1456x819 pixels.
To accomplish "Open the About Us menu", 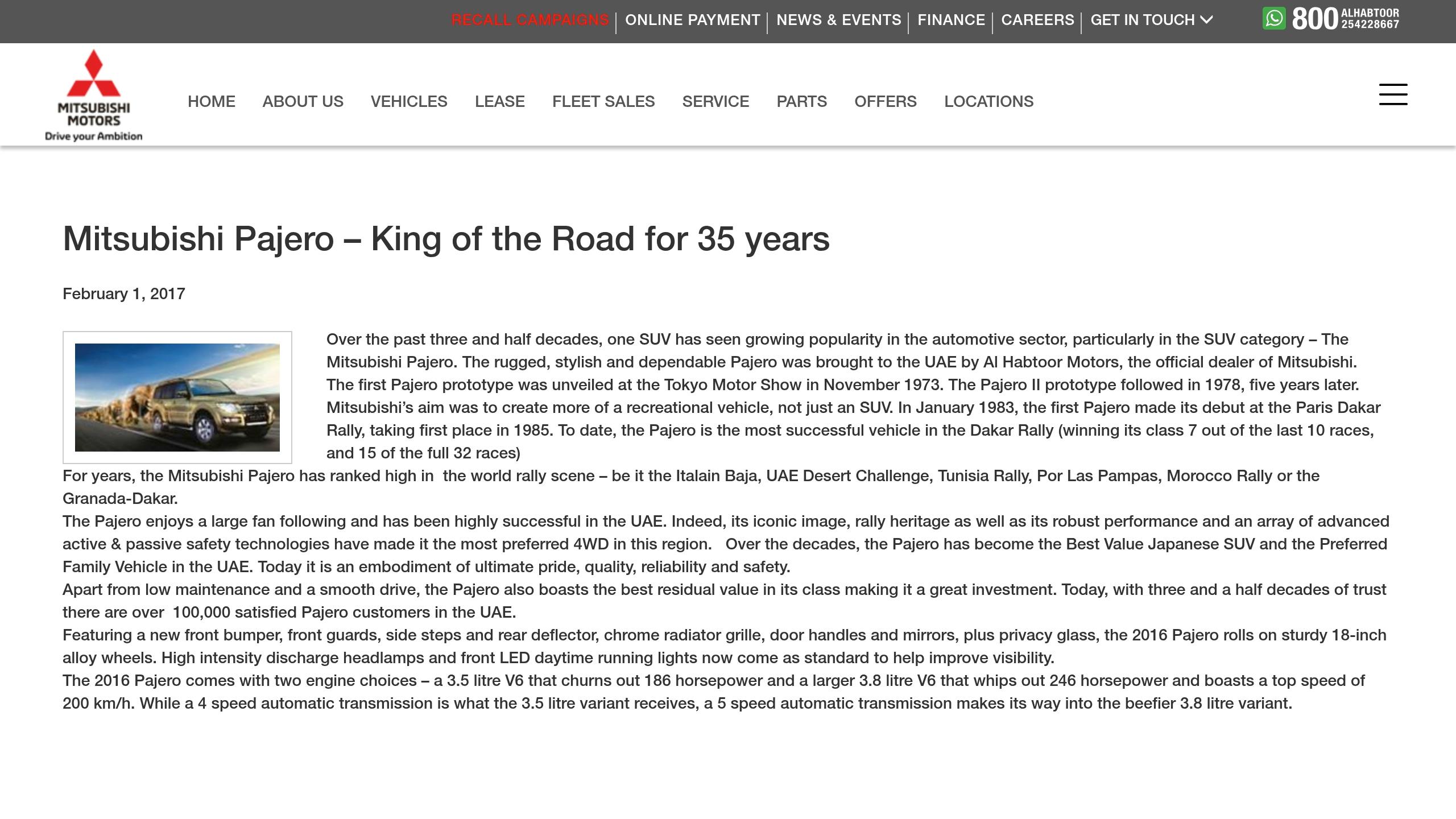I will click(x=303, y=101).
